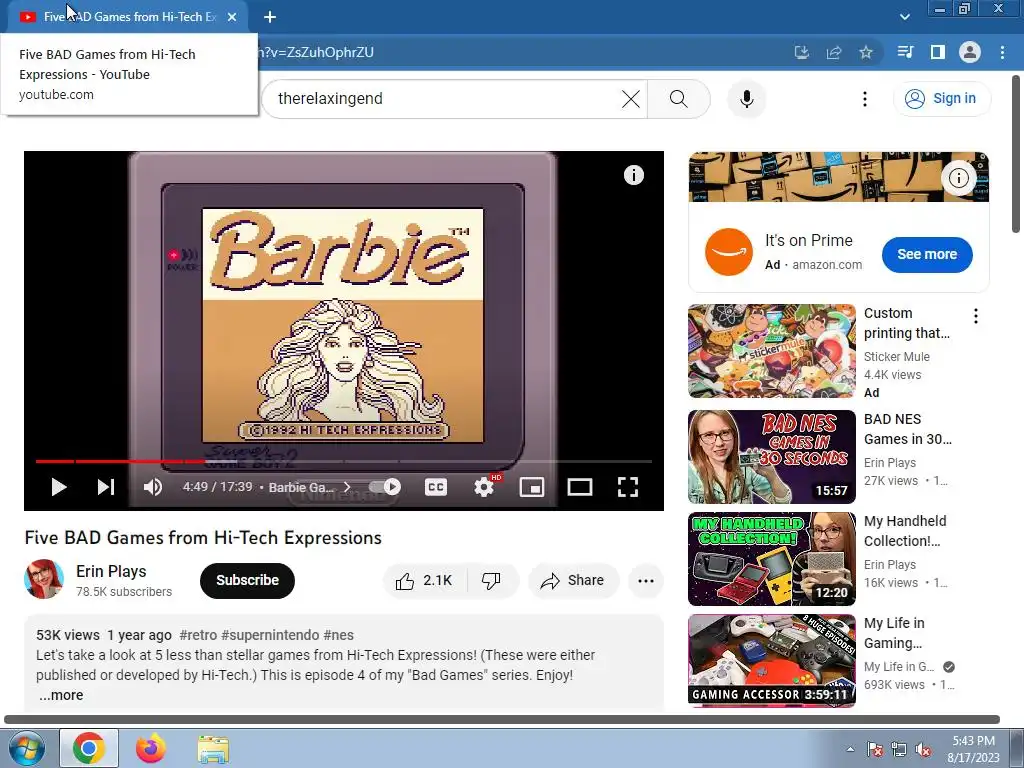Open more actions menu beside Share
This screenshot has width=1024, height=768.
pos(646,581)
